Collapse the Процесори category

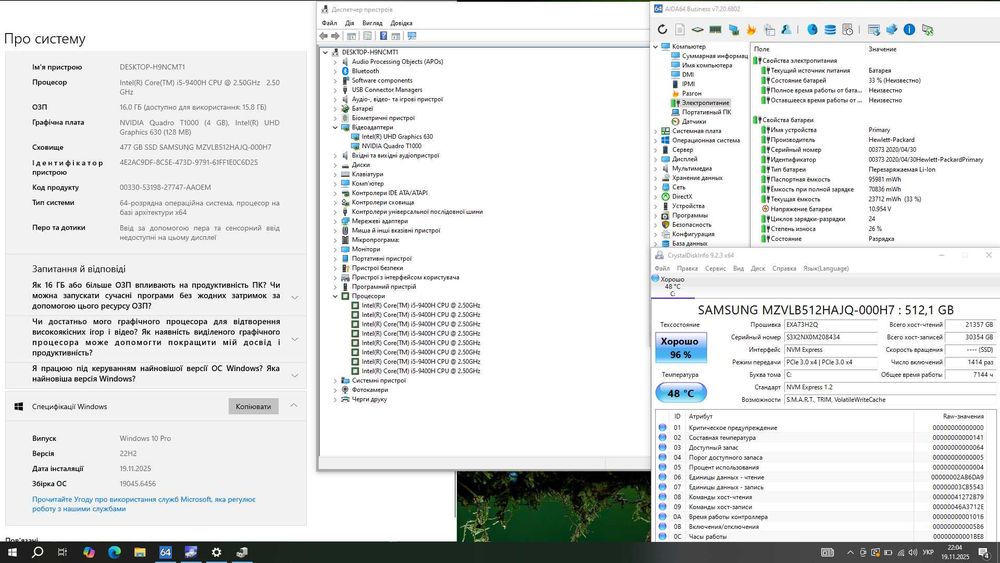coord(335,296)
